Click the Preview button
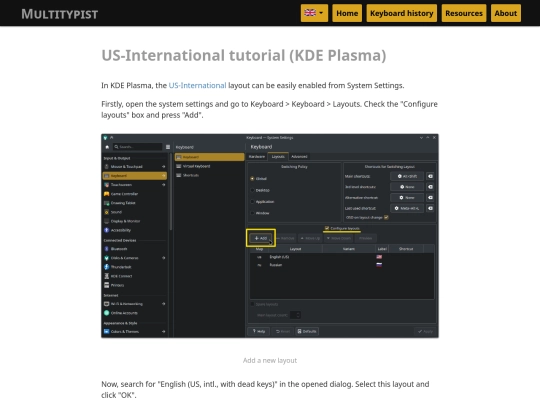 [x=365, y=238]
